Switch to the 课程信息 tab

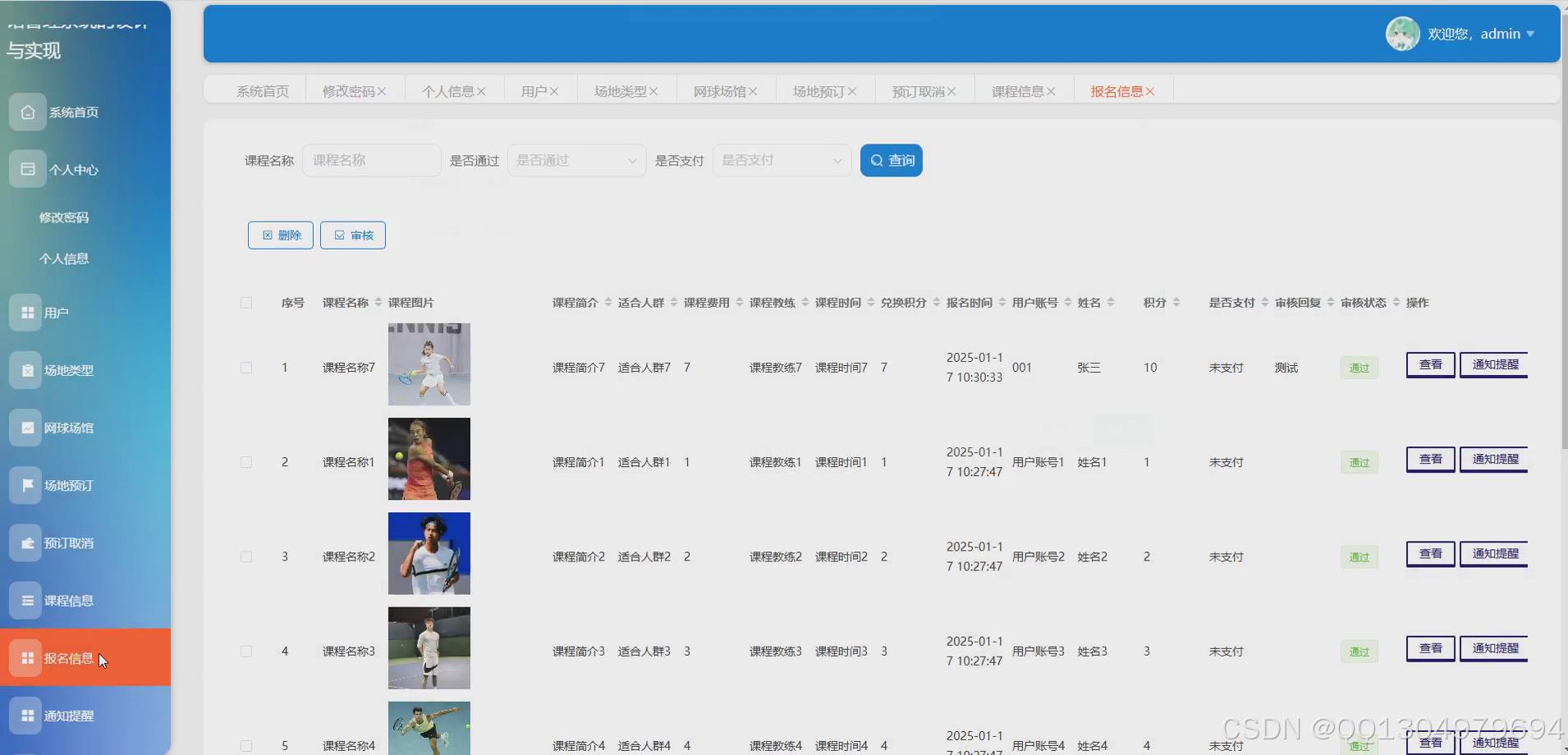tap(1017, 91)
